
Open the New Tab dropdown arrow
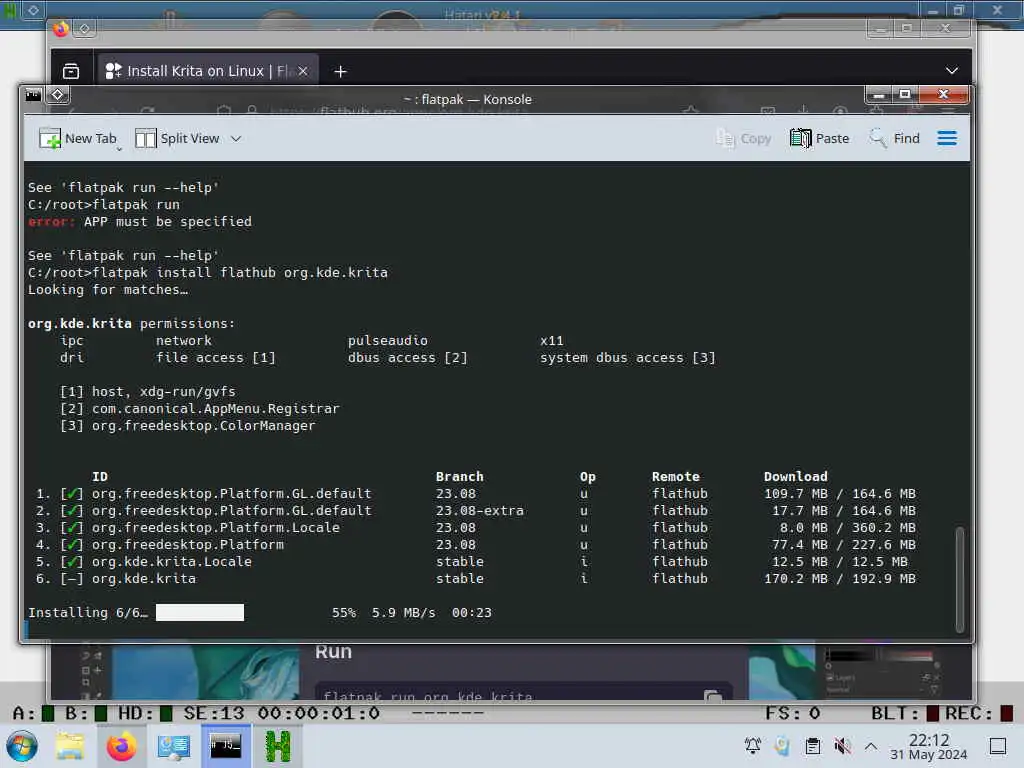[120, 150]
